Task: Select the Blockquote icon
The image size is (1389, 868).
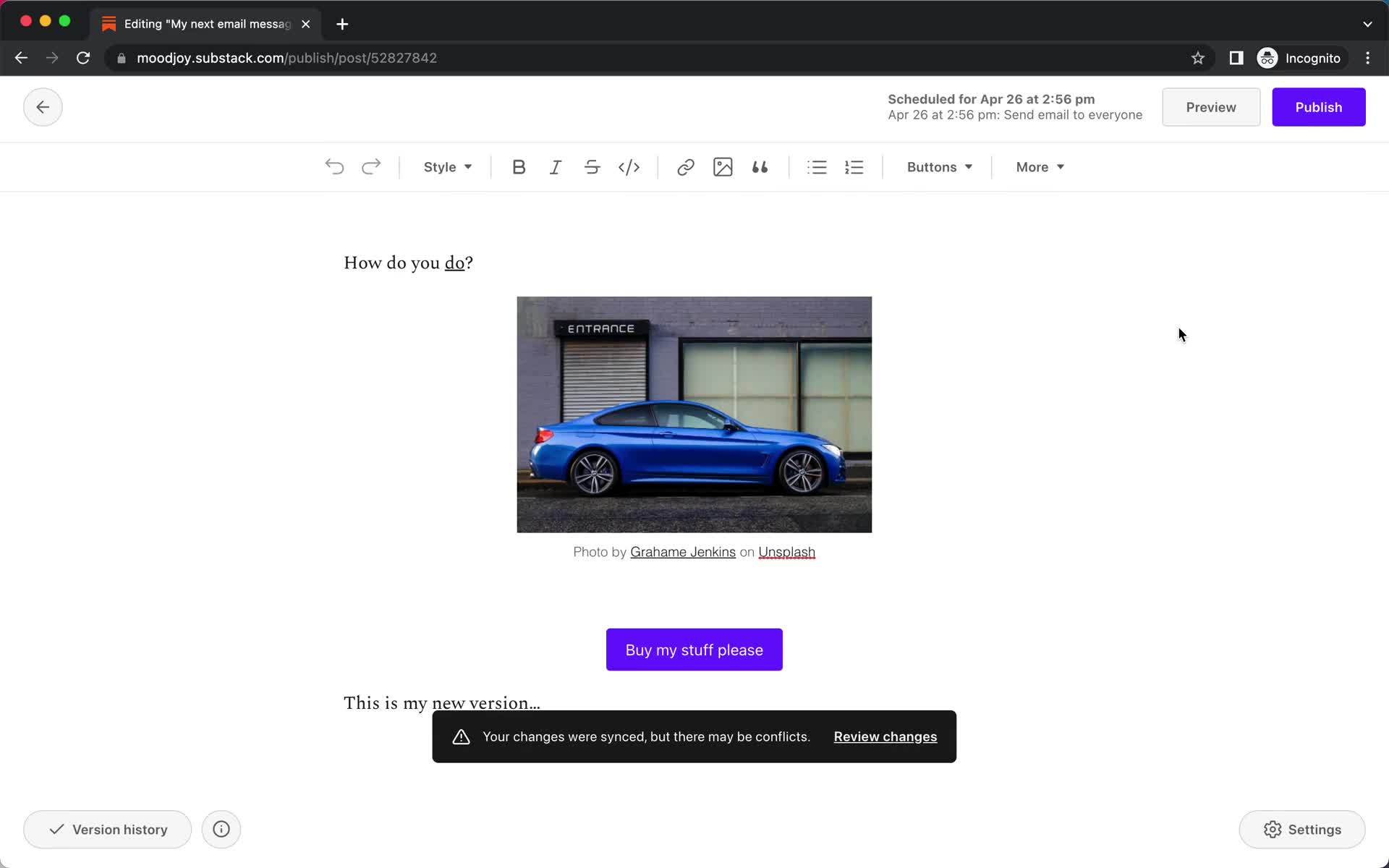Action: click(759, 167)
